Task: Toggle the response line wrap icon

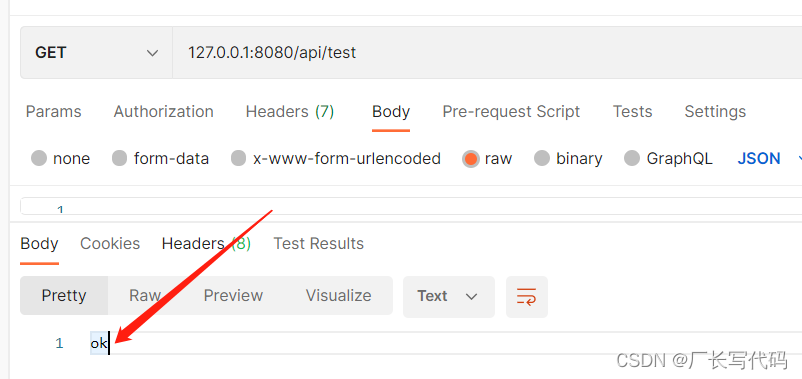Action: click(x=526, y=297)
